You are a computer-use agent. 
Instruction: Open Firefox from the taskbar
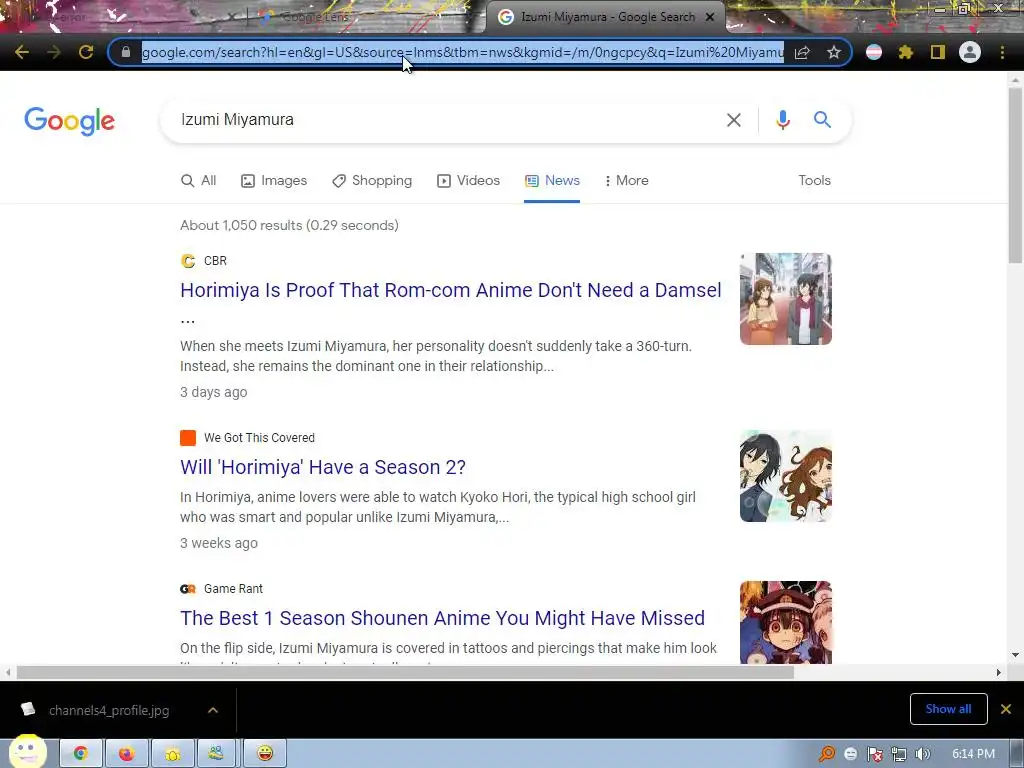(127, 754)
